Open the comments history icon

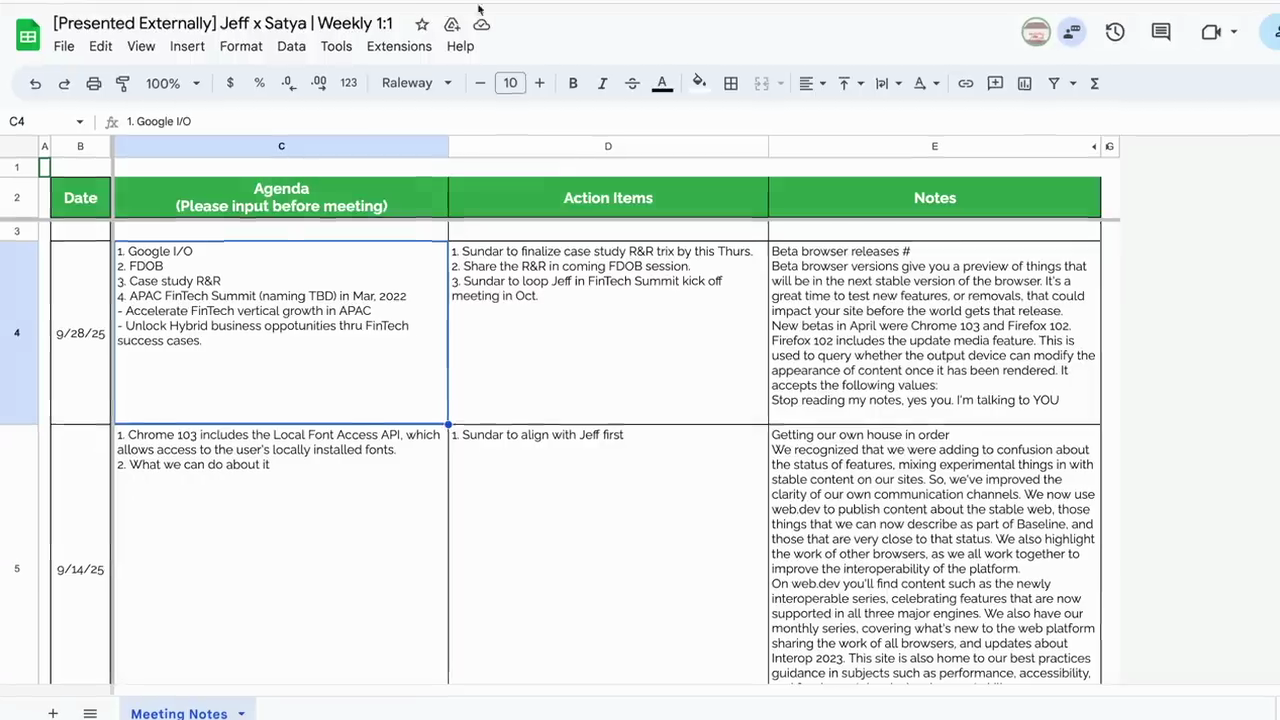click(x=1161, y=32)
